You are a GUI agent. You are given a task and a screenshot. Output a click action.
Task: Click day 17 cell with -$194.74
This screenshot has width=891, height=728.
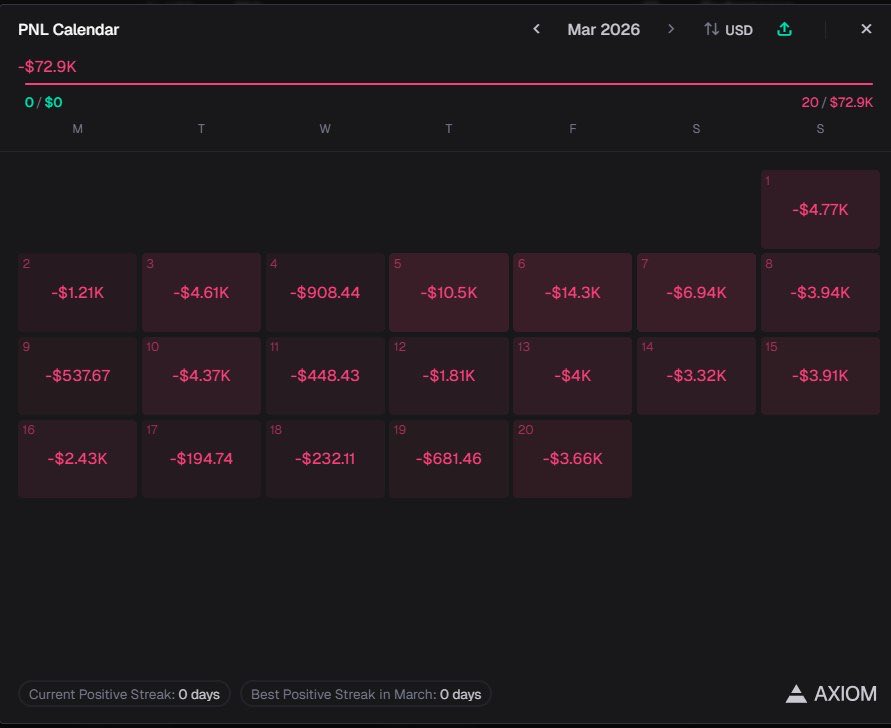pos(201,459)
